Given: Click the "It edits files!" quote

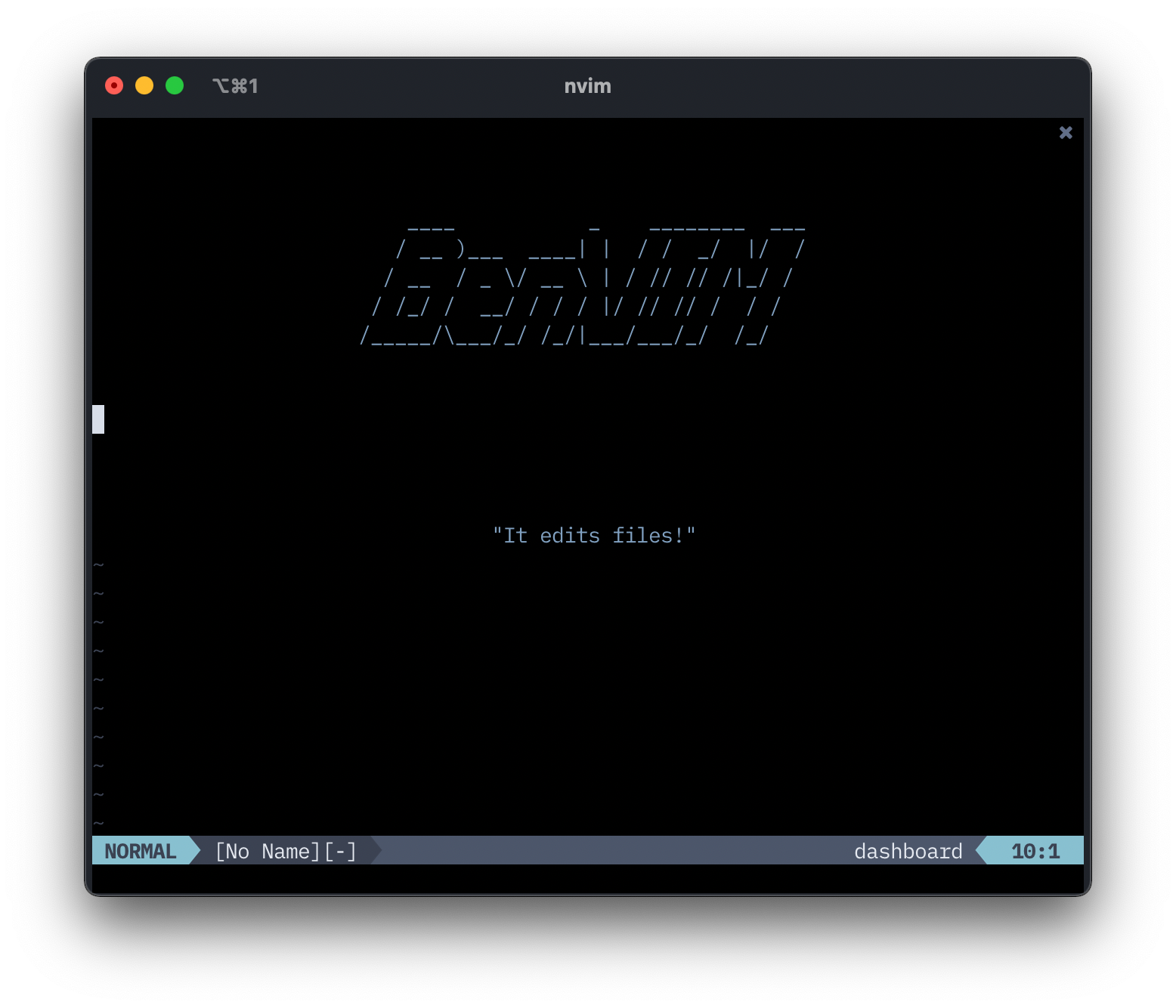Looking at the screenshot, I should click(x=593, y=536).
